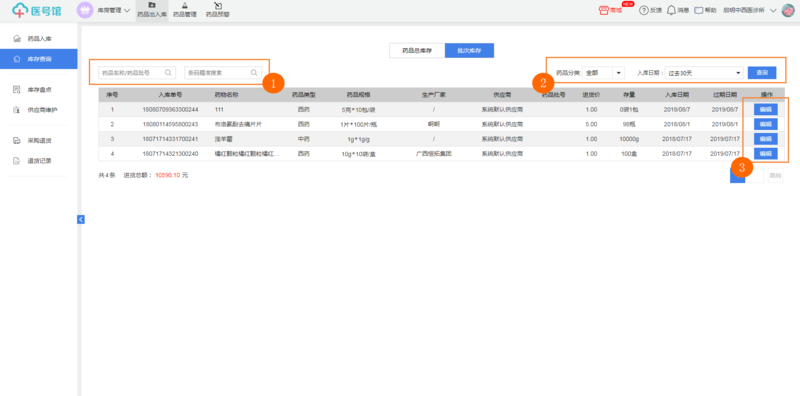Image resolution: width=800 pixels, height=396 pixels.
Task: Open 库存盘点 in the sidebar
Action: [x=39, y=89]
